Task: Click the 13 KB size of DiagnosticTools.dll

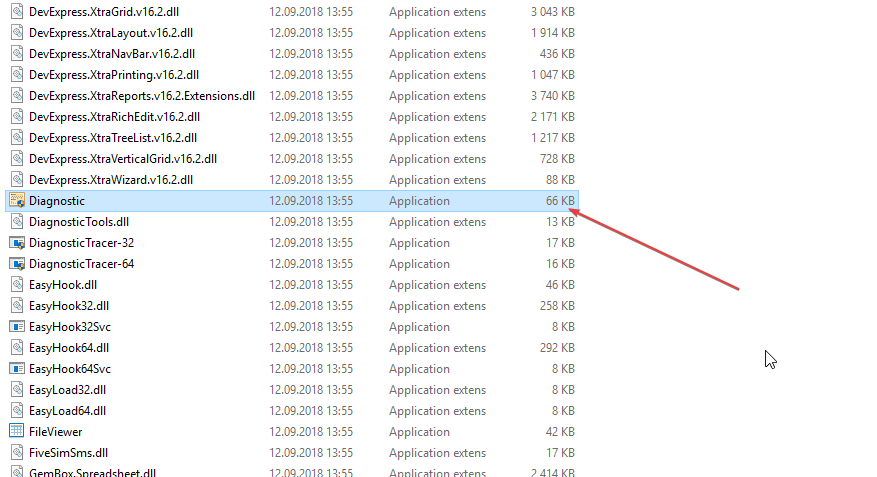Action: tap(560, 222)
